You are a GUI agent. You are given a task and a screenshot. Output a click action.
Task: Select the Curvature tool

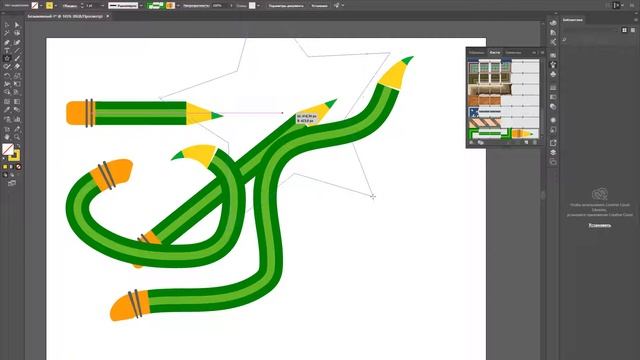pyautogui.click(x=17, y=42)
